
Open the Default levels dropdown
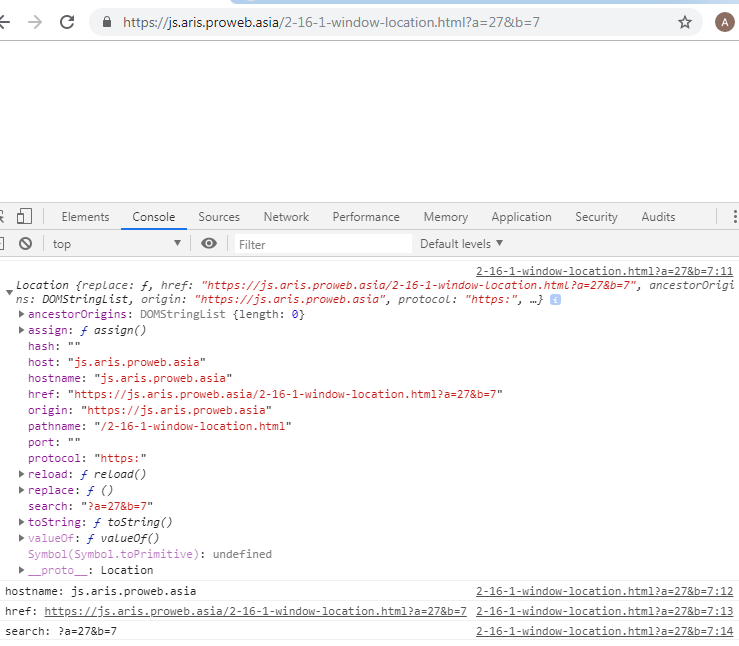461,244
